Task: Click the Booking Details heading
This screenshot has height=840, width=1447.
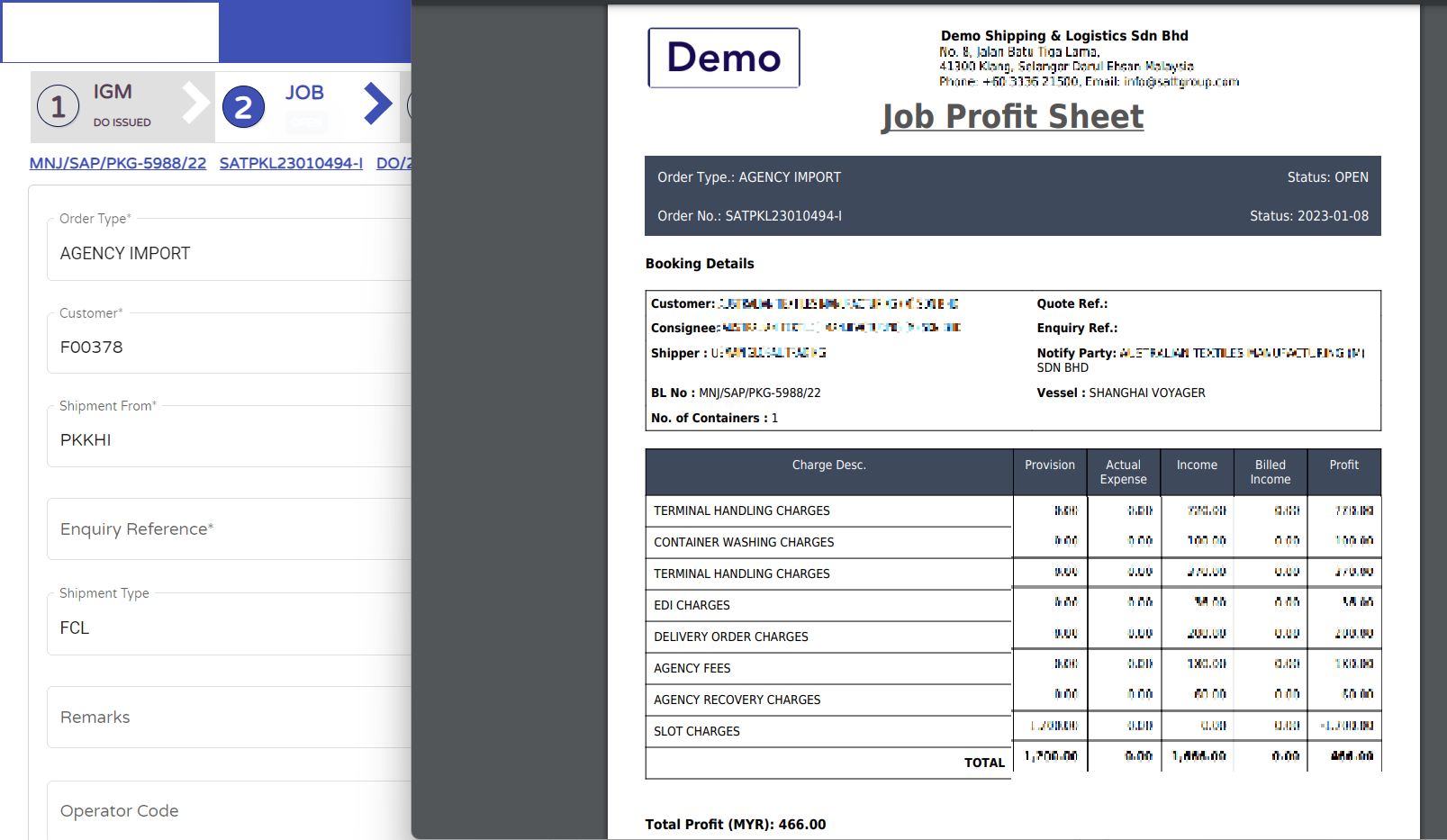Action: (700, 264)
